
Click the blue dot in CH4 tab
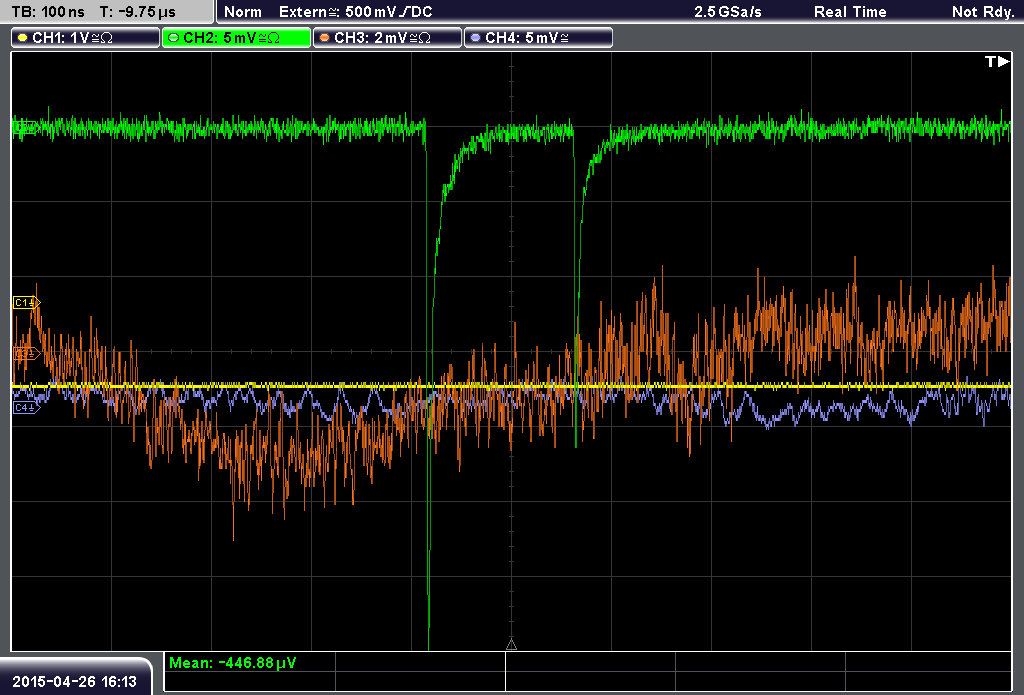[x=475, y=38]
